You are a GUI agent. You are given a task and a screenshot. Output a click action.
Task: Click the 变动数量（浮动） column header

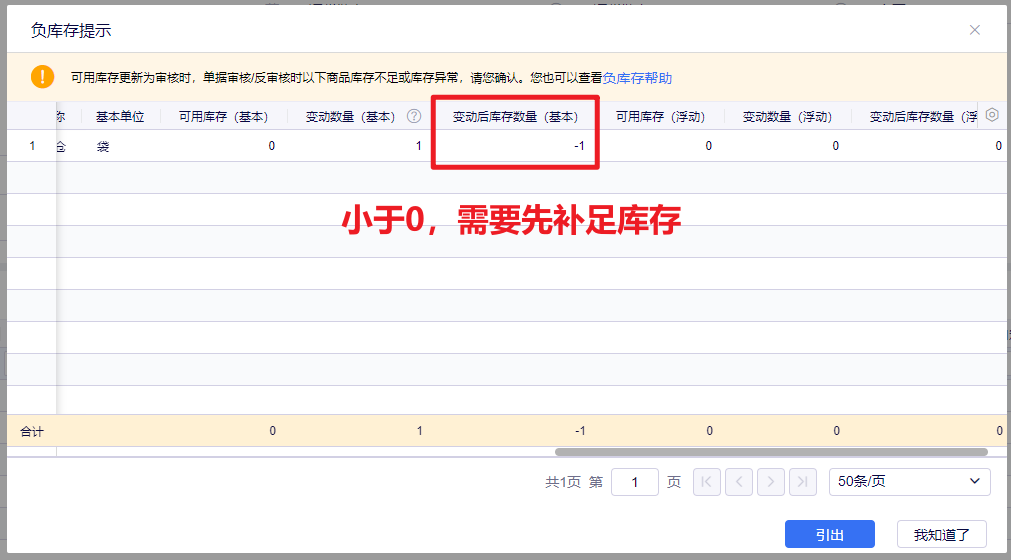click(787, 116)
